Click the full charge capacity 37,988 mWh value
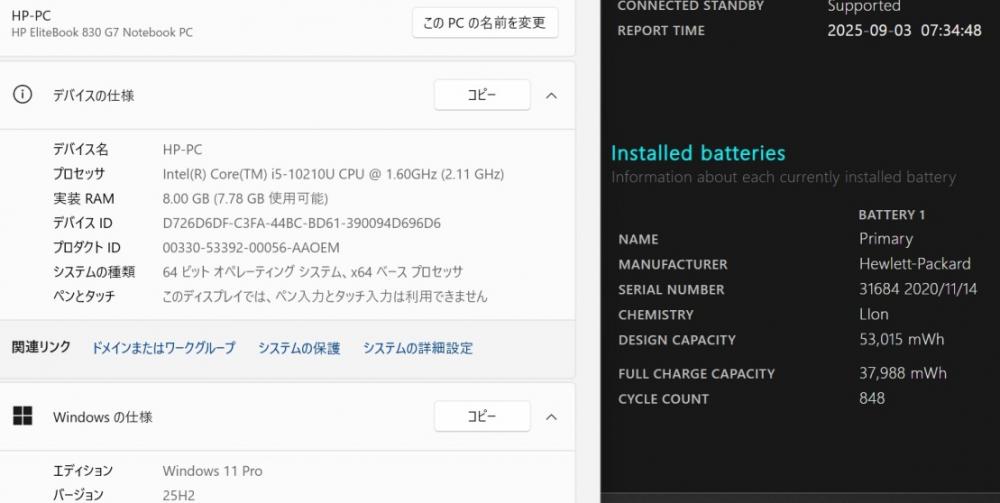This screenshot has width=1000, height=503. tap(902, 373)
